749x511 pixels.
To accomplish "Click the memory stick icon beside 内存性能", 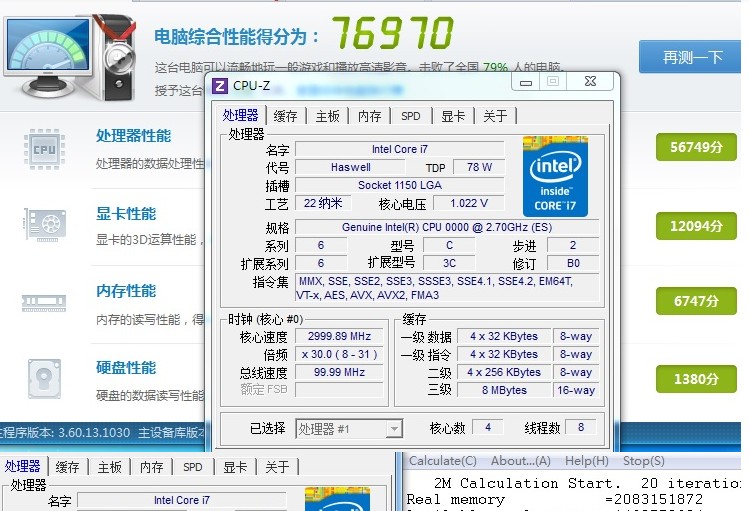I will coord(44,303).
